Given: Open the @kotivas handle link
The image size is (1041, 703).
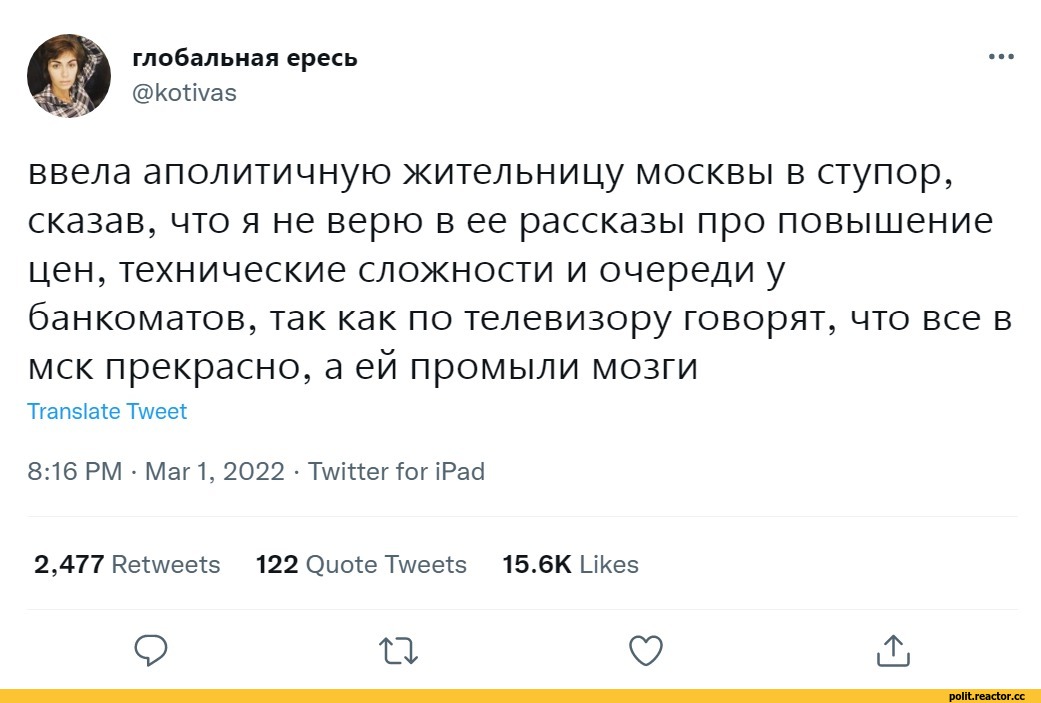Looking at the screenshot, I should pos(185,93).
